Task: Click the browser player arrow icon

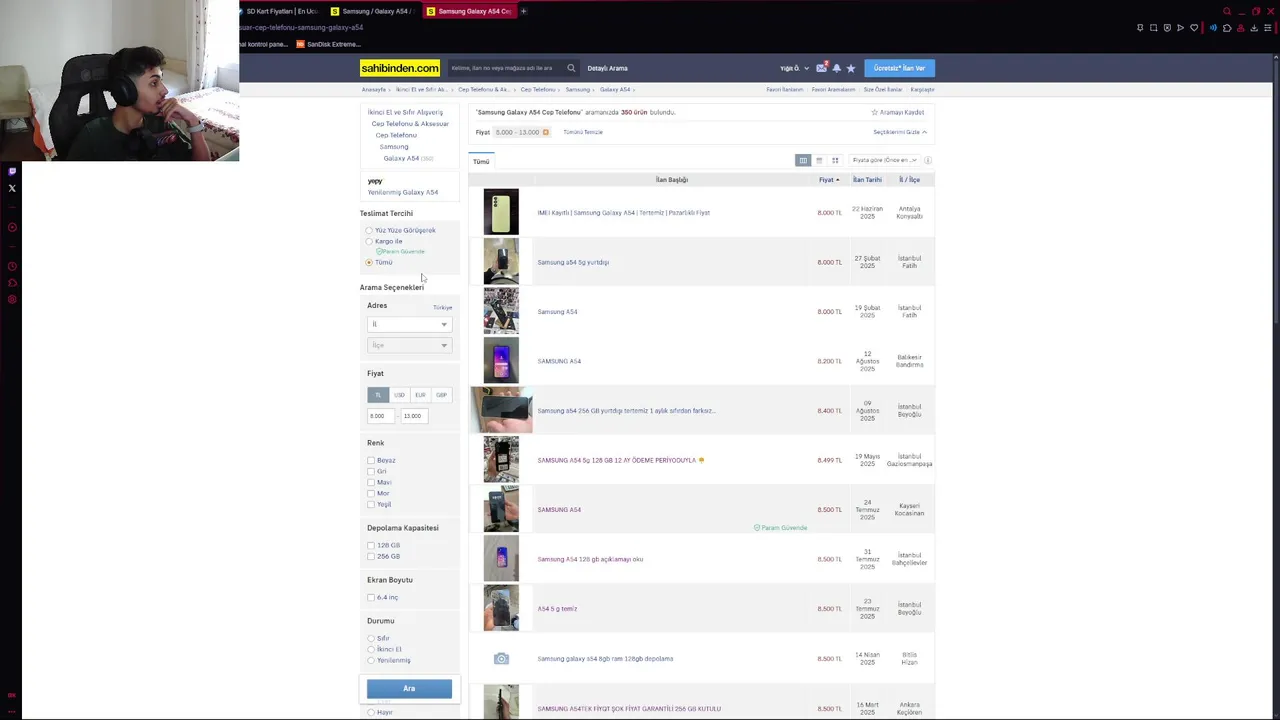Action: coord(1180,28)
